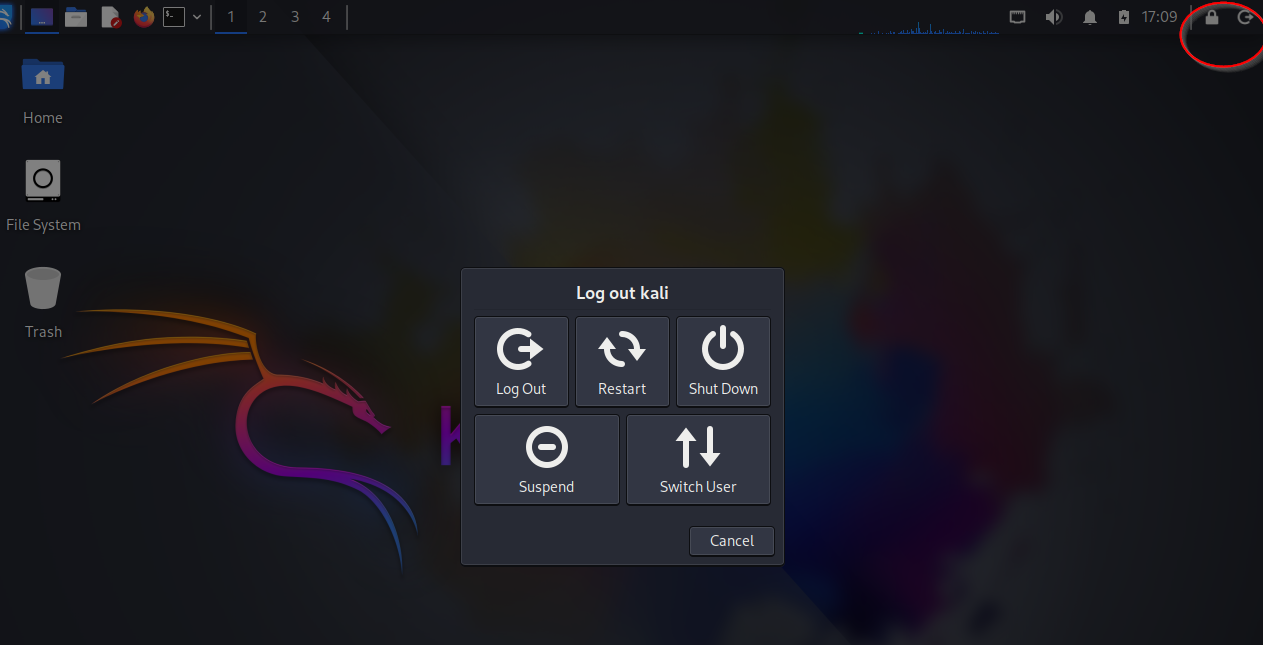The image size is (1263, 645).
Task: Click the show desktop panel button
Action: click(42, 17)
